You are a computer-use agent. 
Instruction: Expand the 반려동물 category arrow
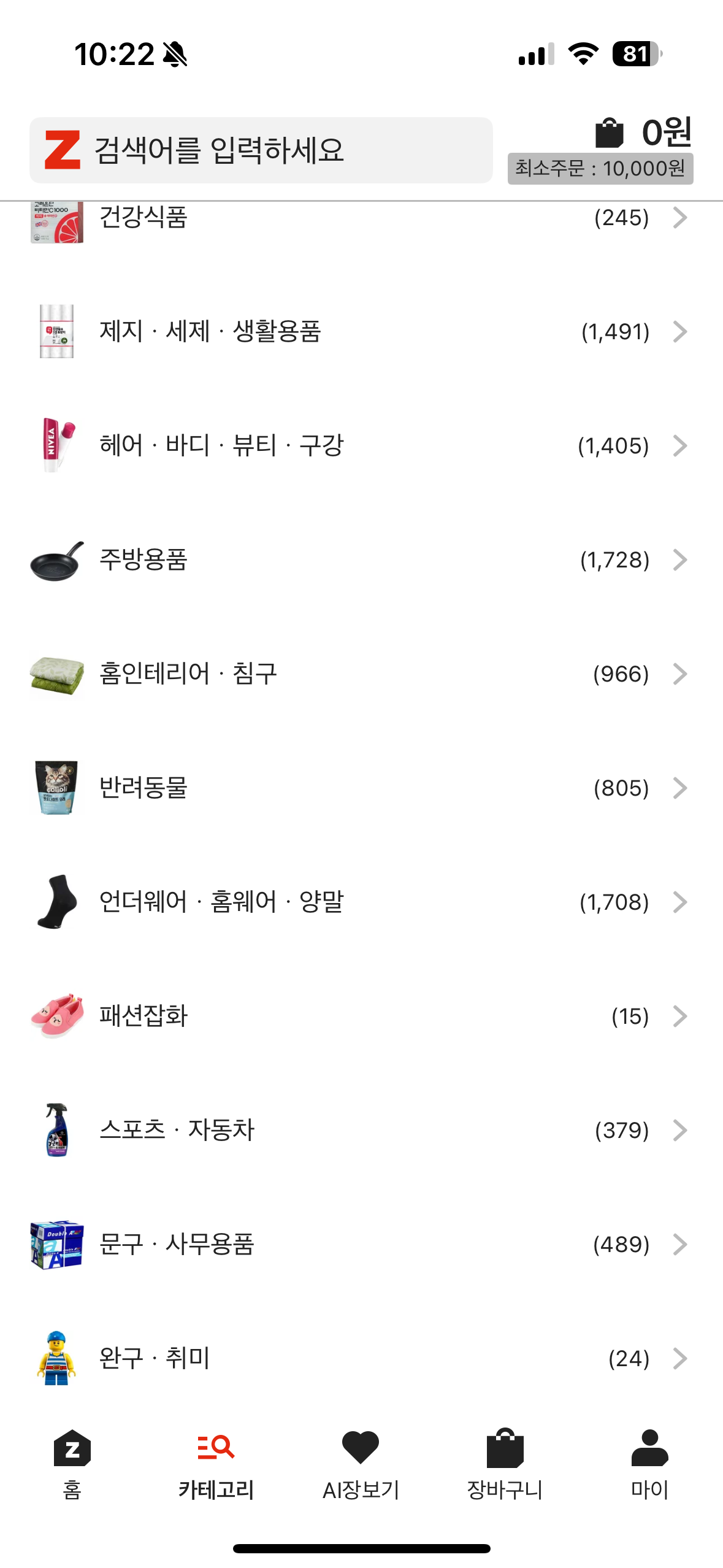pyautogui.click(x=679, y=788)
